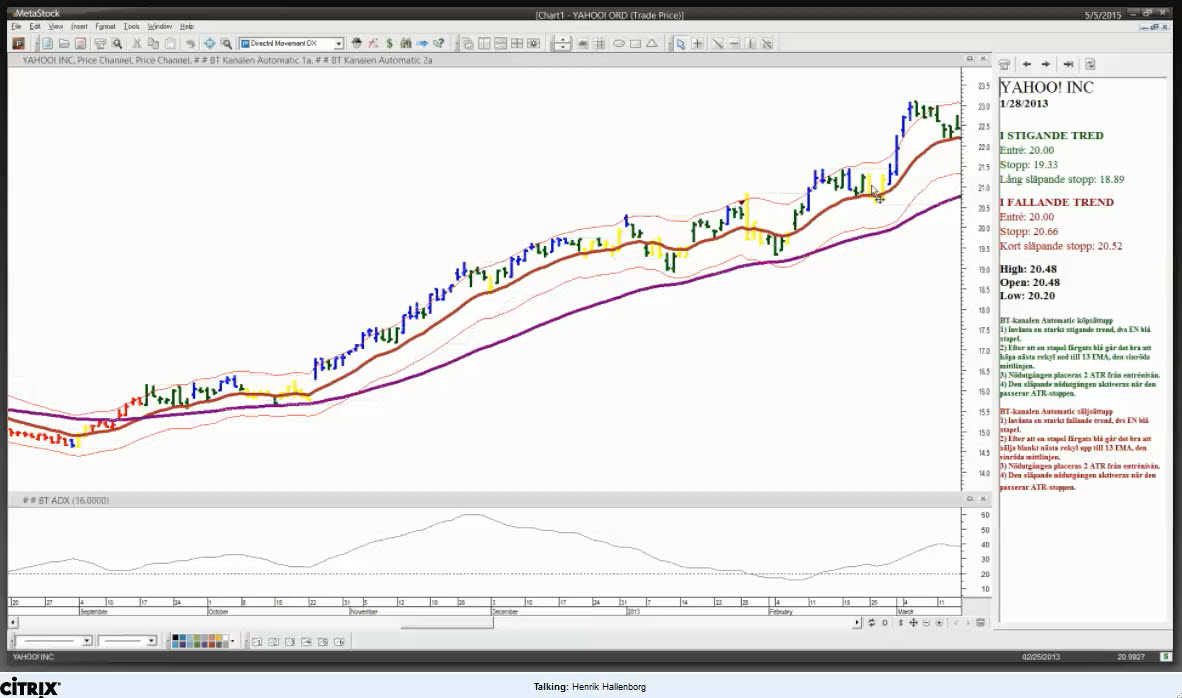Click the horizontal chart scrollbar thumb
This screenshot has width=1182, height=698.
pyautogui.click(x=446, y=623)
